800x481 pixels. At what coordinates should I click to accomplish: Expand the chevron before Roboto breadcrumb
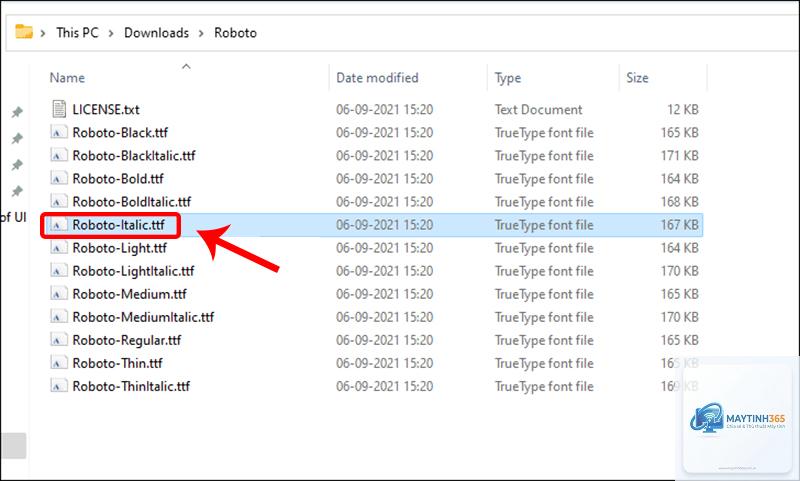tap(201, 33)
